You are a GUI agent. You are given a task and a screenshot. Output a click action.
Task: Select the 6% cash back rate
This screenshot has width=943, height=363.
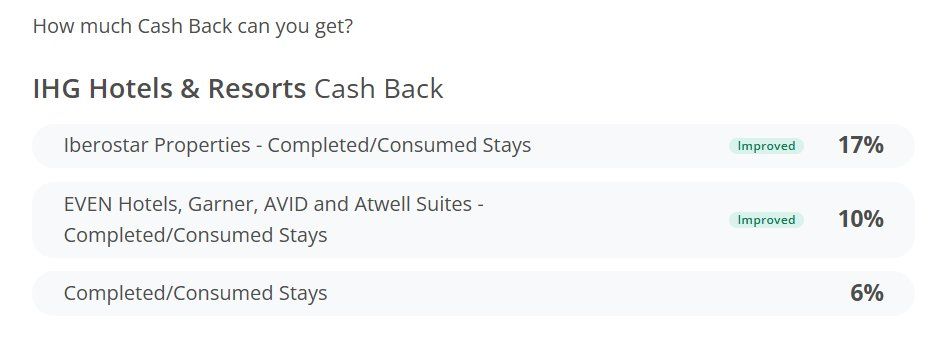(867, 293)
